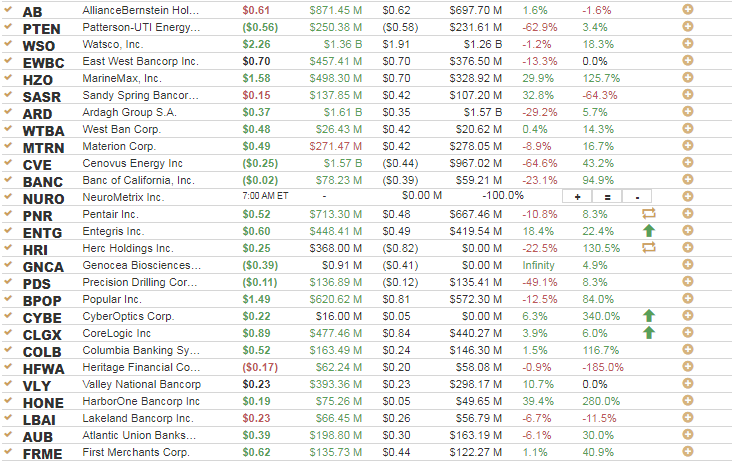Click the $1.58 EPS value for MarineMax

point(256,78)
